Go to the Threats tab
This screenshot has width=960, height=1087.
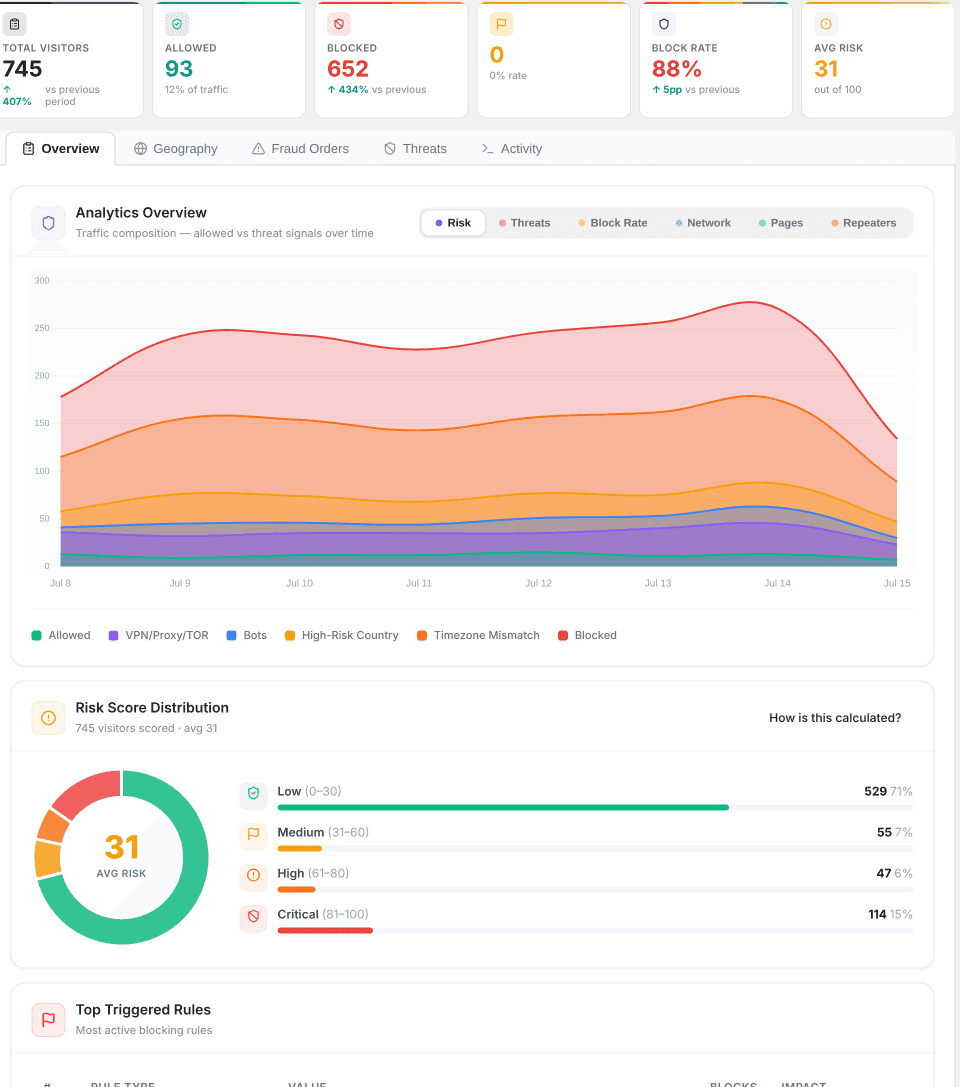pyautogui.click(x=415, y=149)
